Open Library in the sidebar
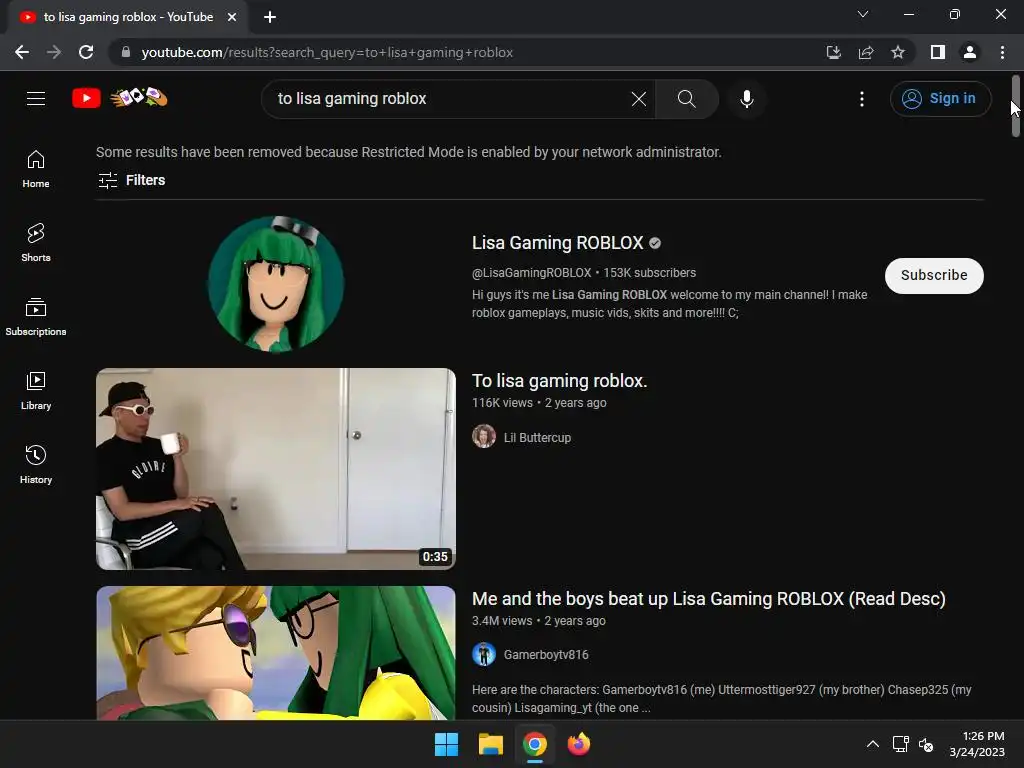 [x=36, y=391]
